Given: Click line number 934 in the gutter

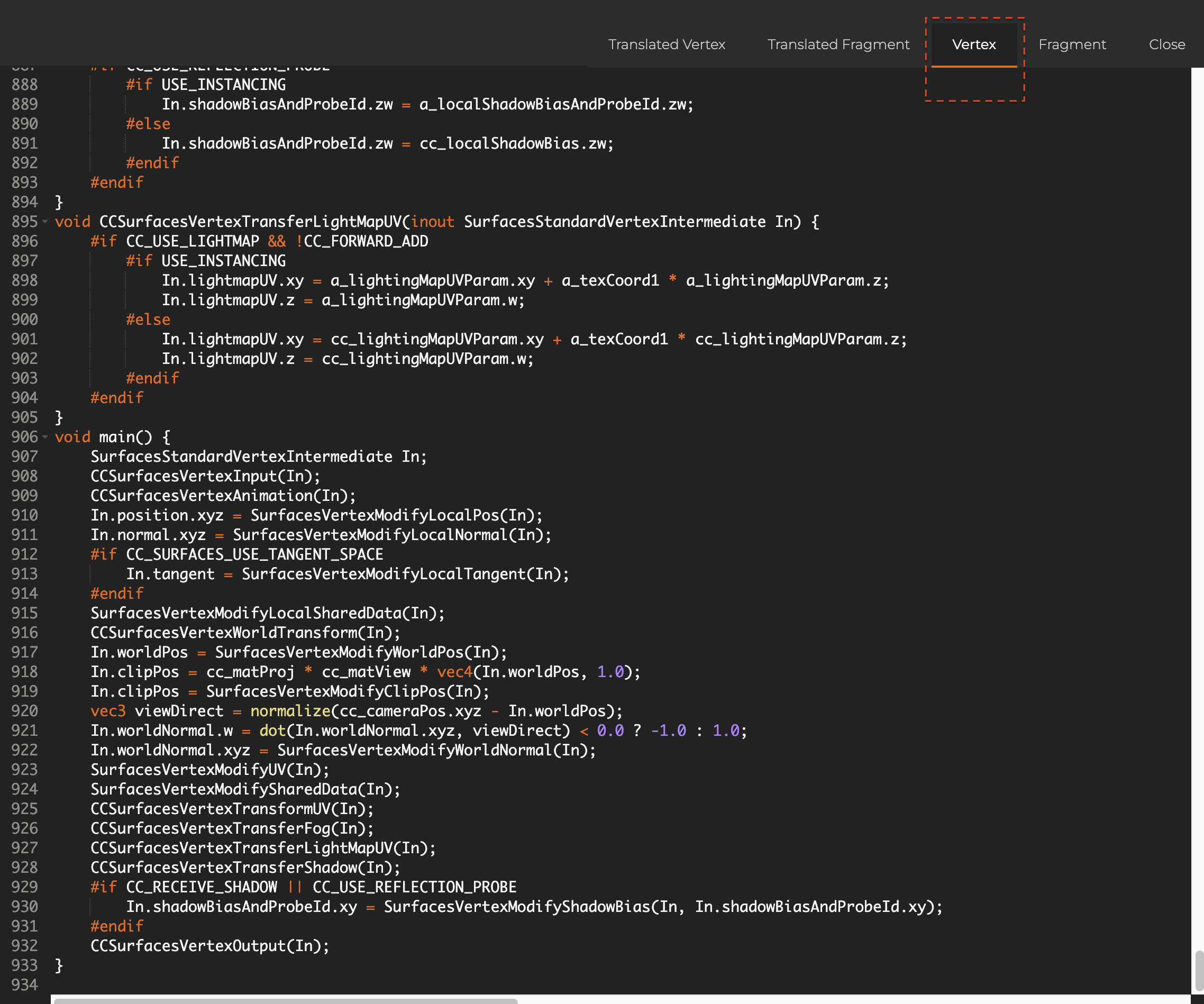Looking at the screenshot, I should pos(25,984).
